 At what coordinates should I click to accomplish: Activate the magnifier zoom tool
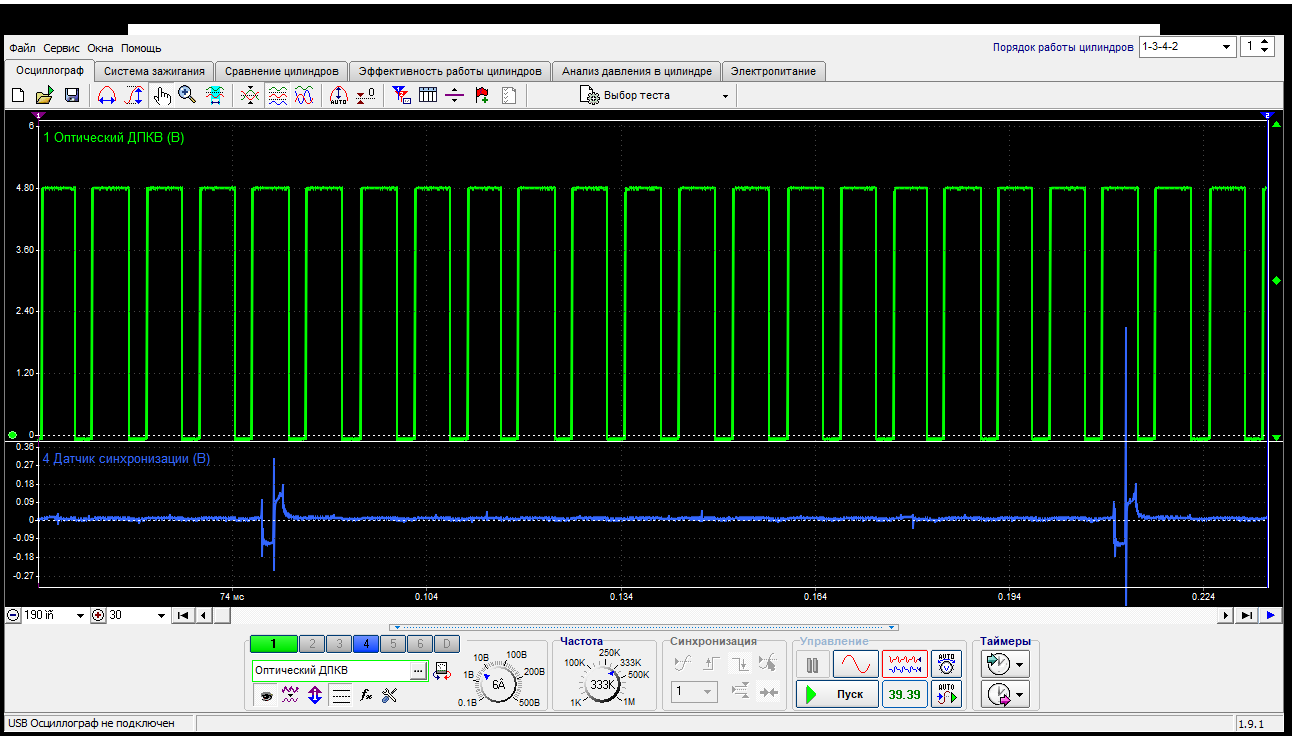[187, 95]
